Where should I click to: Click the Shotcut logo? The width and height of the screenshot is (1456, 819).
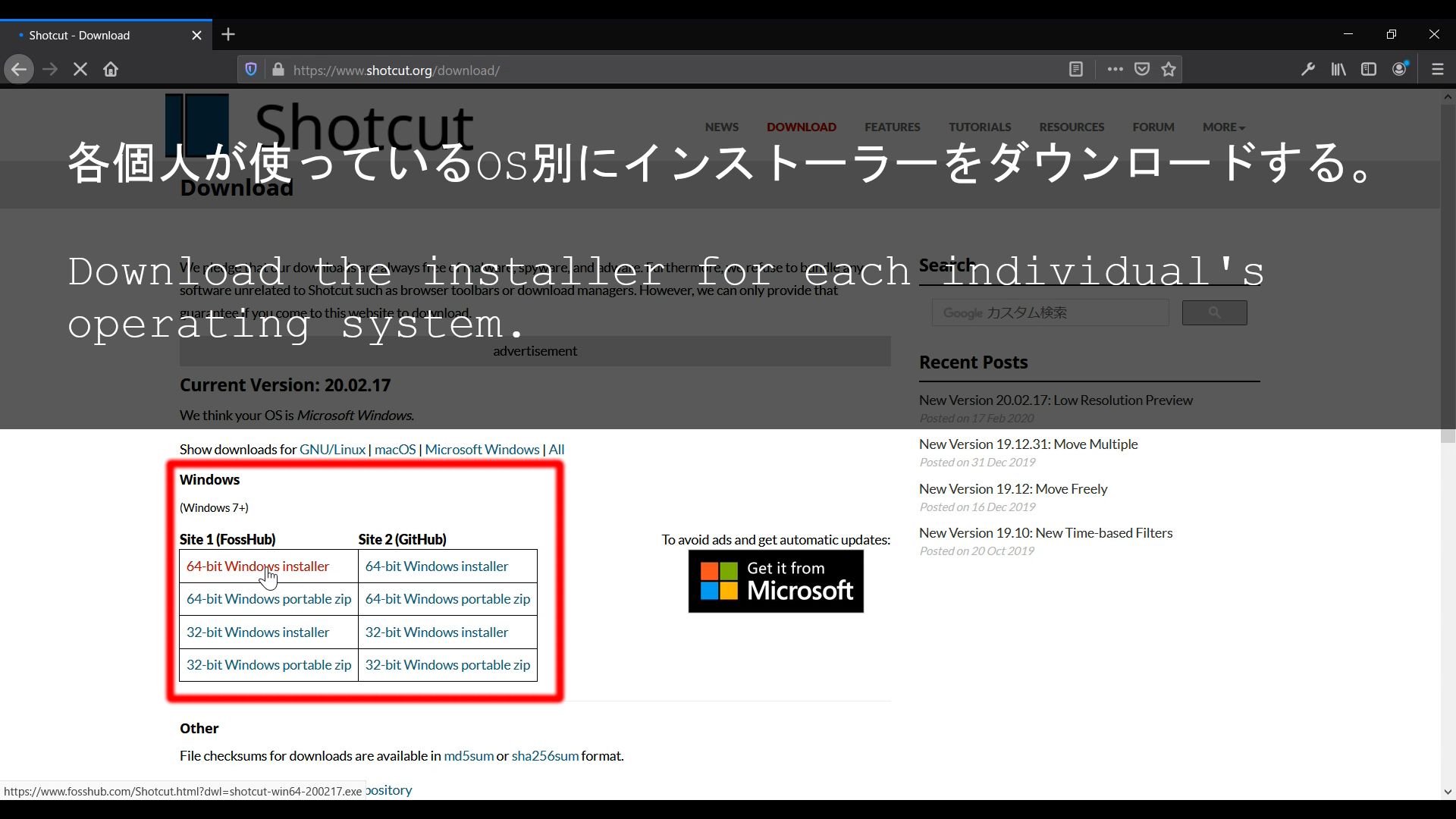point(319,125)
